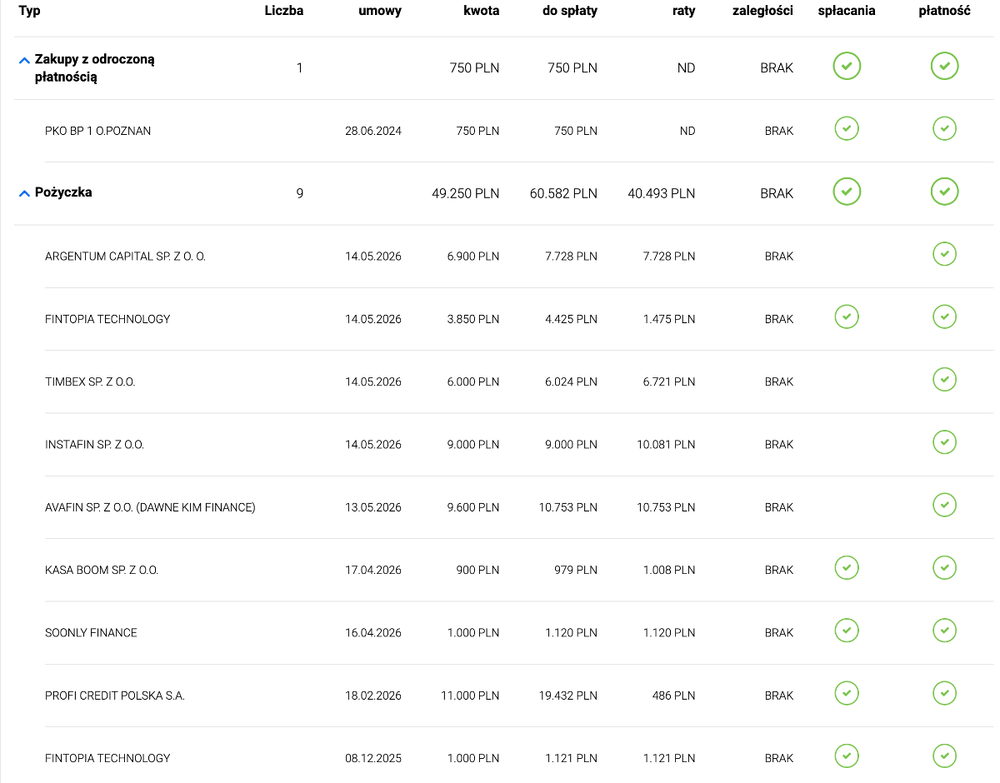Image resolution: width=1000 pixels, height=783 pixels.
Task: Click the do spłaty column header
Action: pyautogui.click(x=570, y=11)
